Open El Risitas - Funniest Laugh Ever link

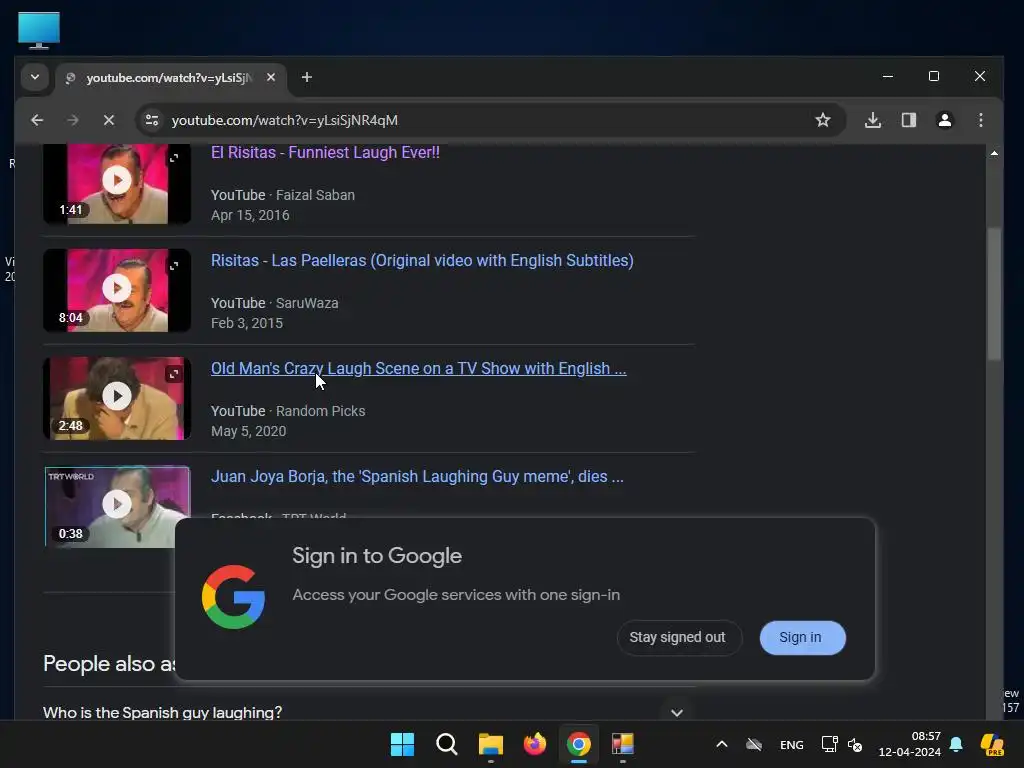click(x=325, y=152)
